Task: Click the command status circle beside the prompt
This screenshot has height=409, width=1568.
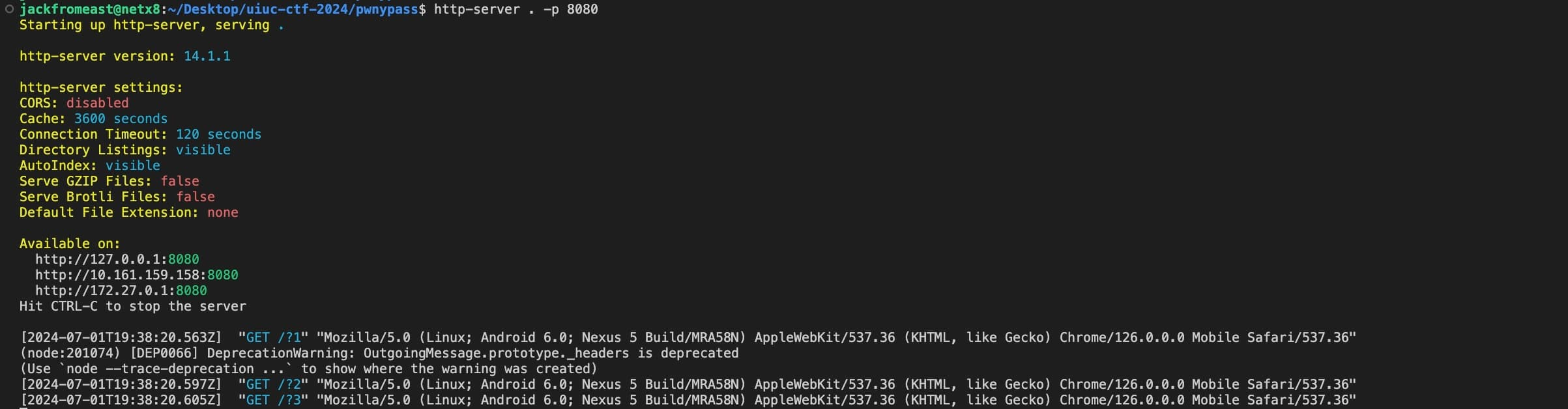Action: click(9, 9)
